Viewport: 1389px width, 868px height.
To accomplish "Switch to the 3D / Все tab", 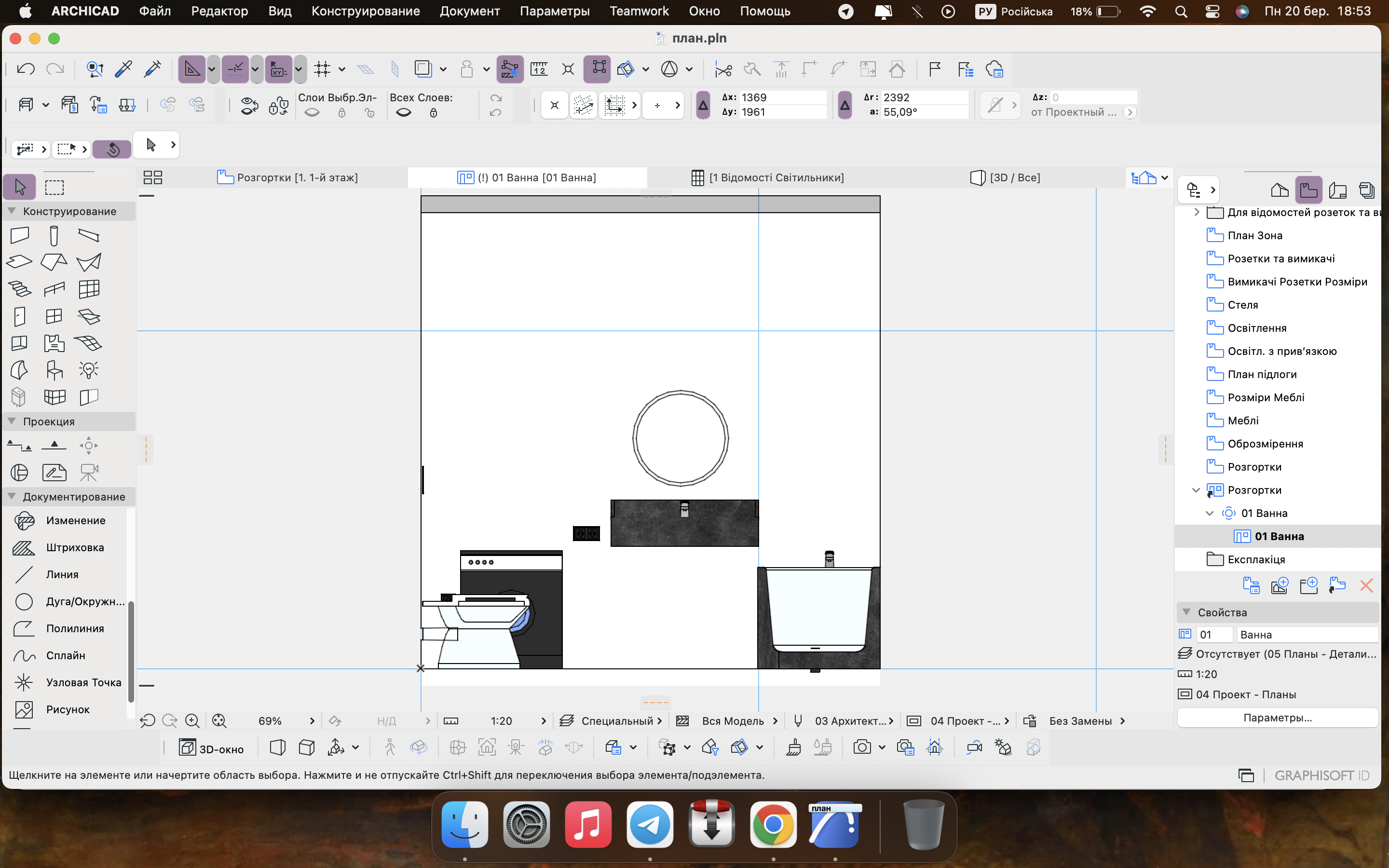I will pyautogui.click(x=1005, y=177).
